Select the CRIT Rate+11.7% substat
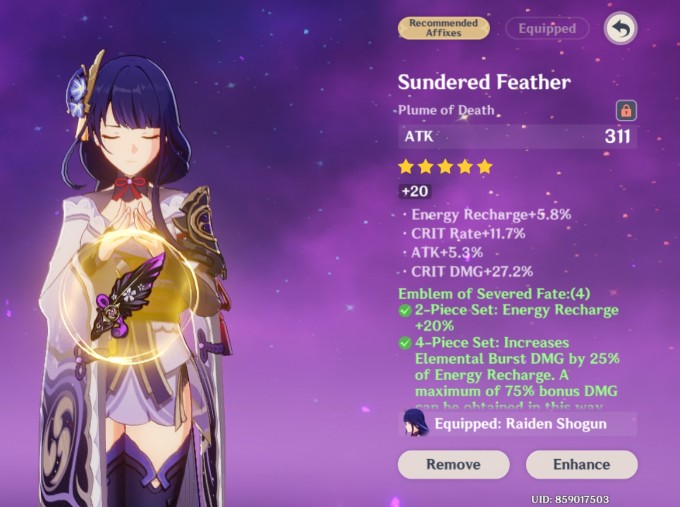This screenshot has width=680, height=507. click(x=468, y=234)
